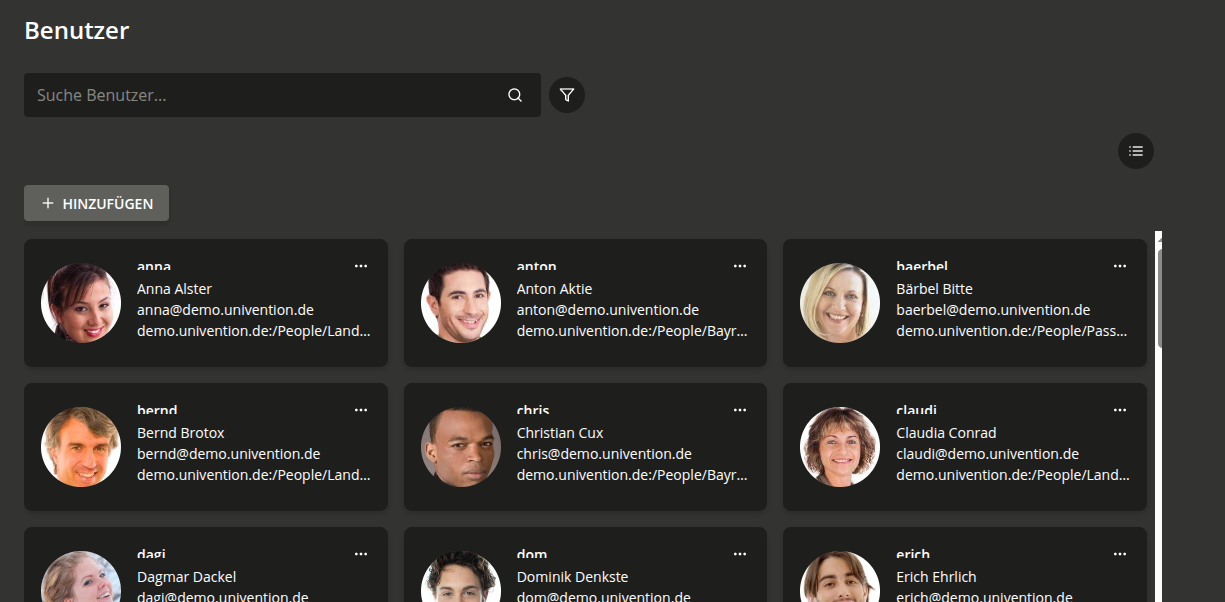This screenshot has height=602, width=1225.
Task: Open more actions for dagi
Action: (361, 554)
